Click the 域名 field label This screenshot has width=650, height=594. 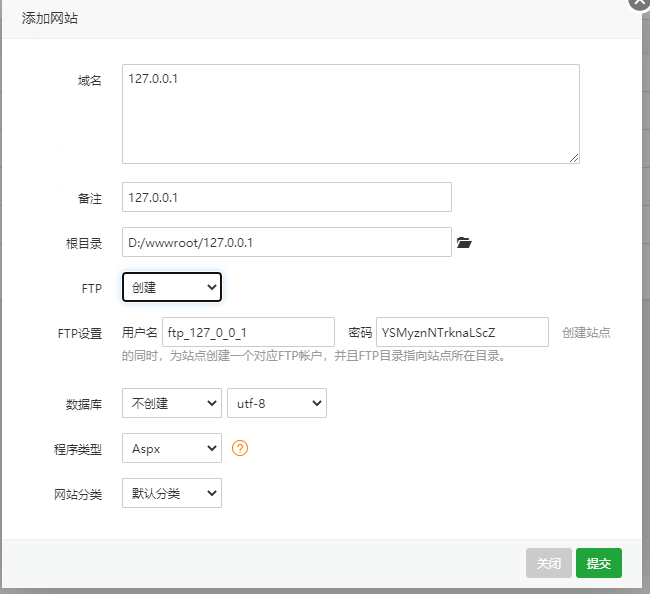coord(90,80)
